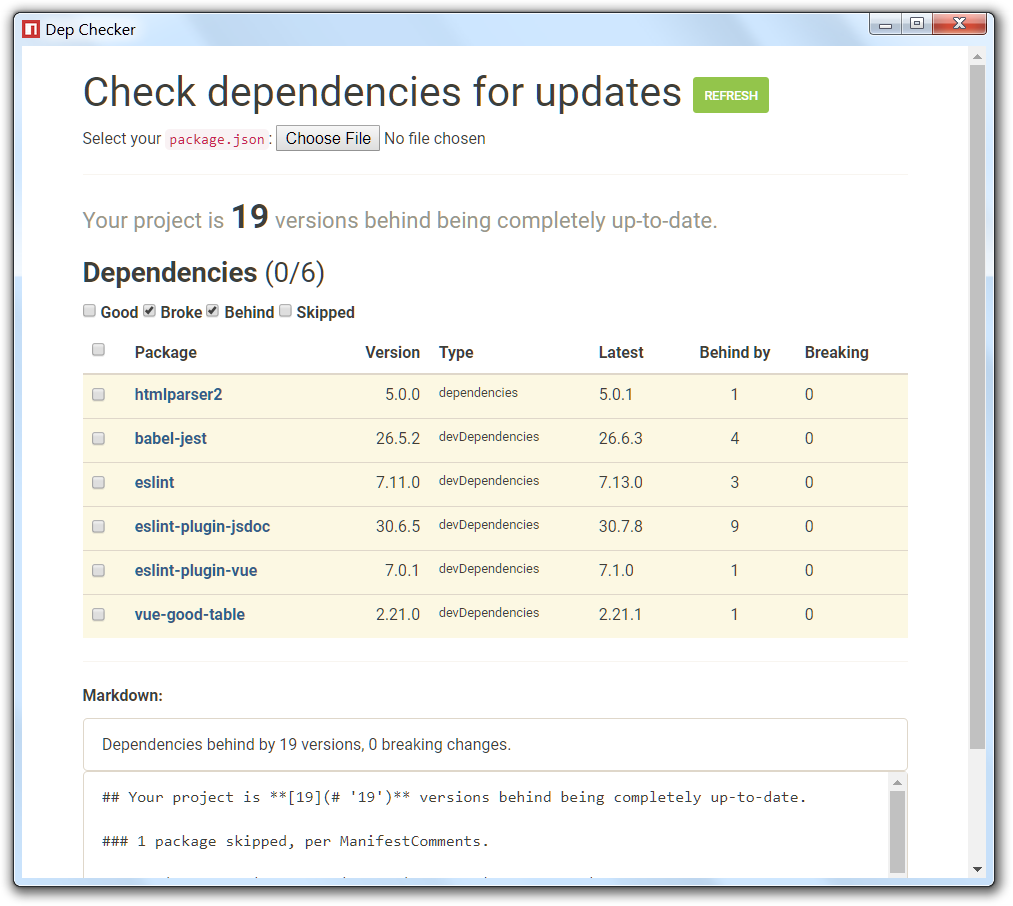Open the vue-good-table package link
The image size is (1013, 906).
coord(189,614)
